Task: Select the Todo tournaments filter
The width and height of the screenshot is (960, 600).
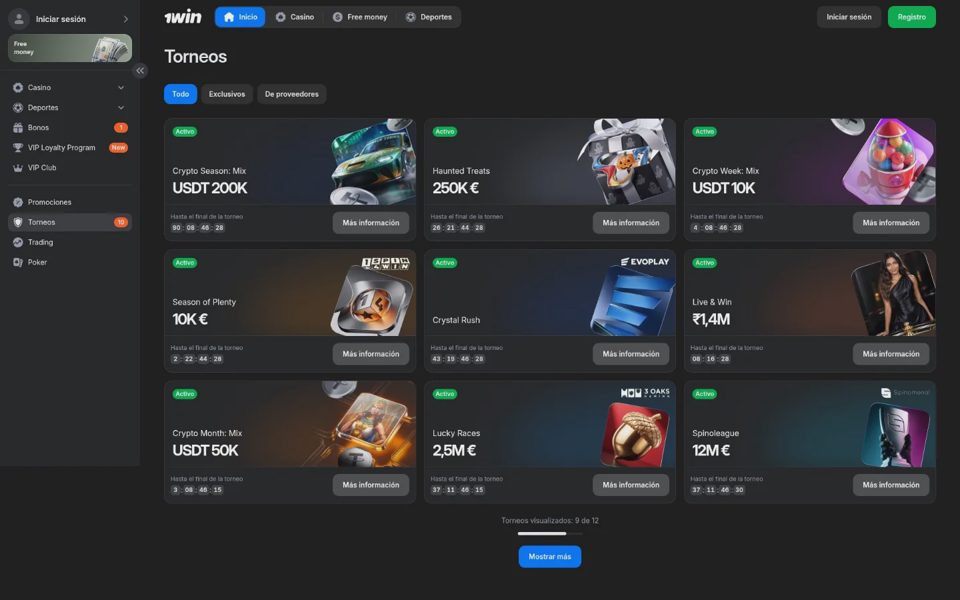Action: [181, 94]
